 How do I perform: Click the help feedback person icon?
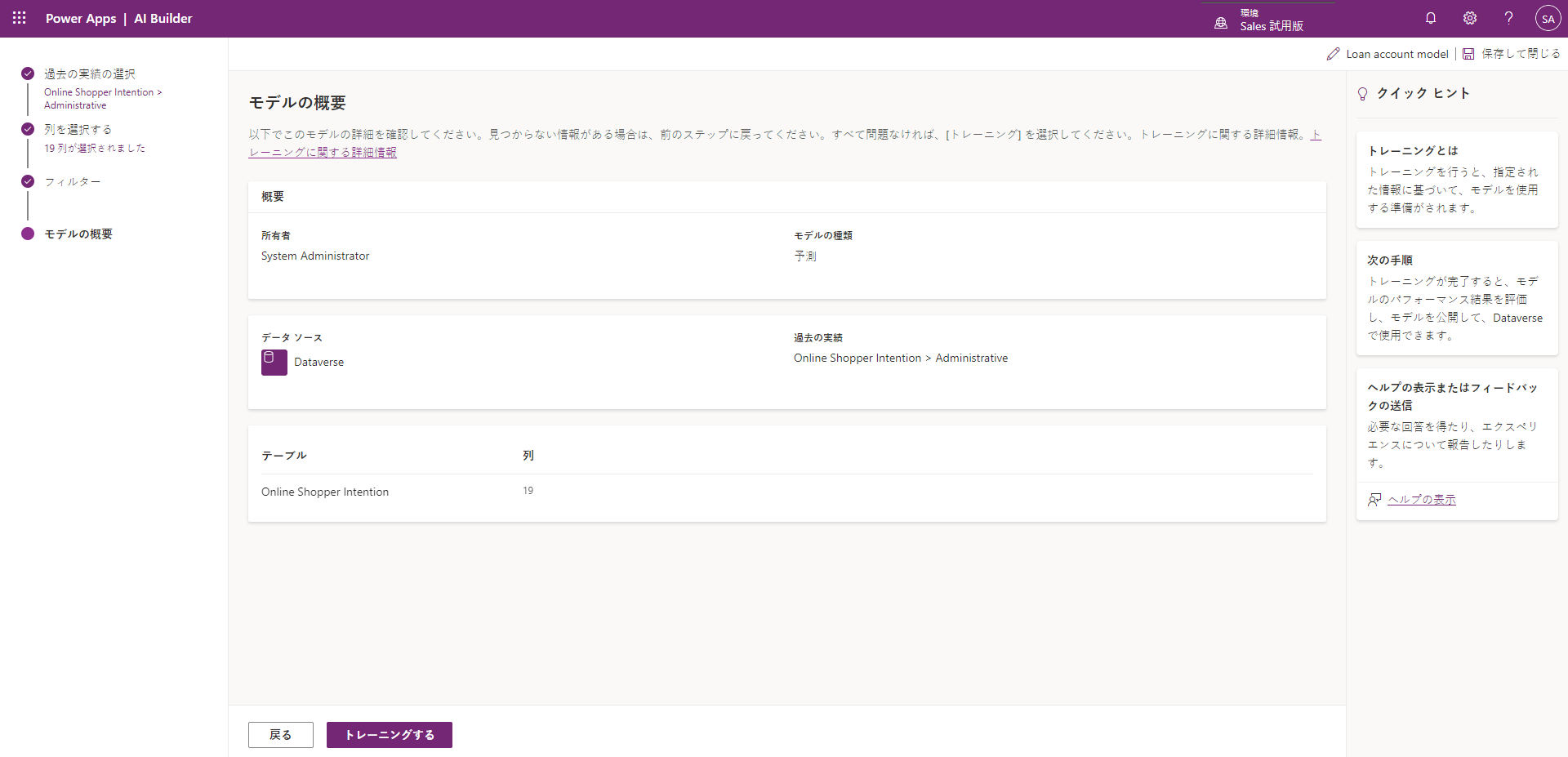click(x=1374, y=500)
